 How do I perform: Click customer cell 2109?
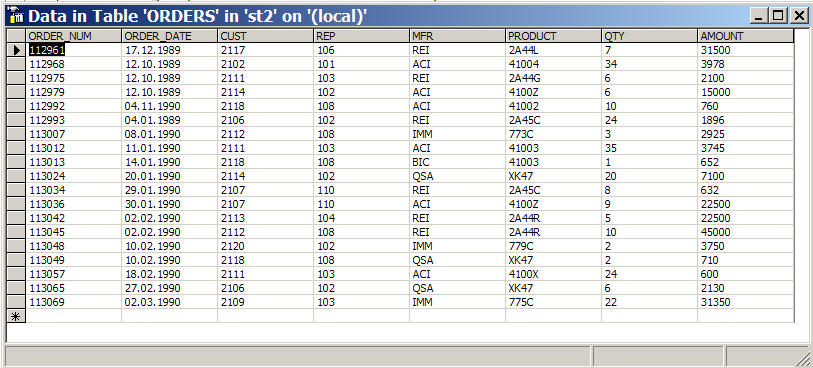pos(265,302)
